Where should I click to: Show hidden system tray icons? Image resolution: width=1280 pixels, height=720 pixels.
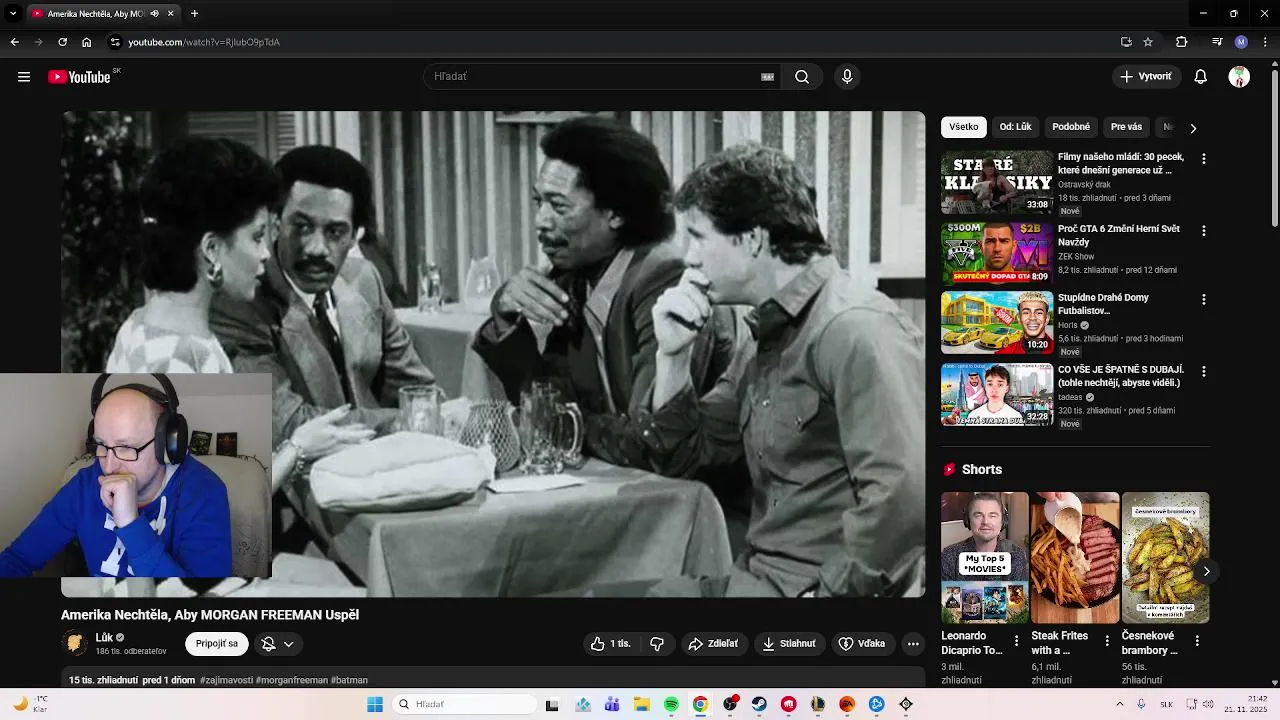[1119, 704]
